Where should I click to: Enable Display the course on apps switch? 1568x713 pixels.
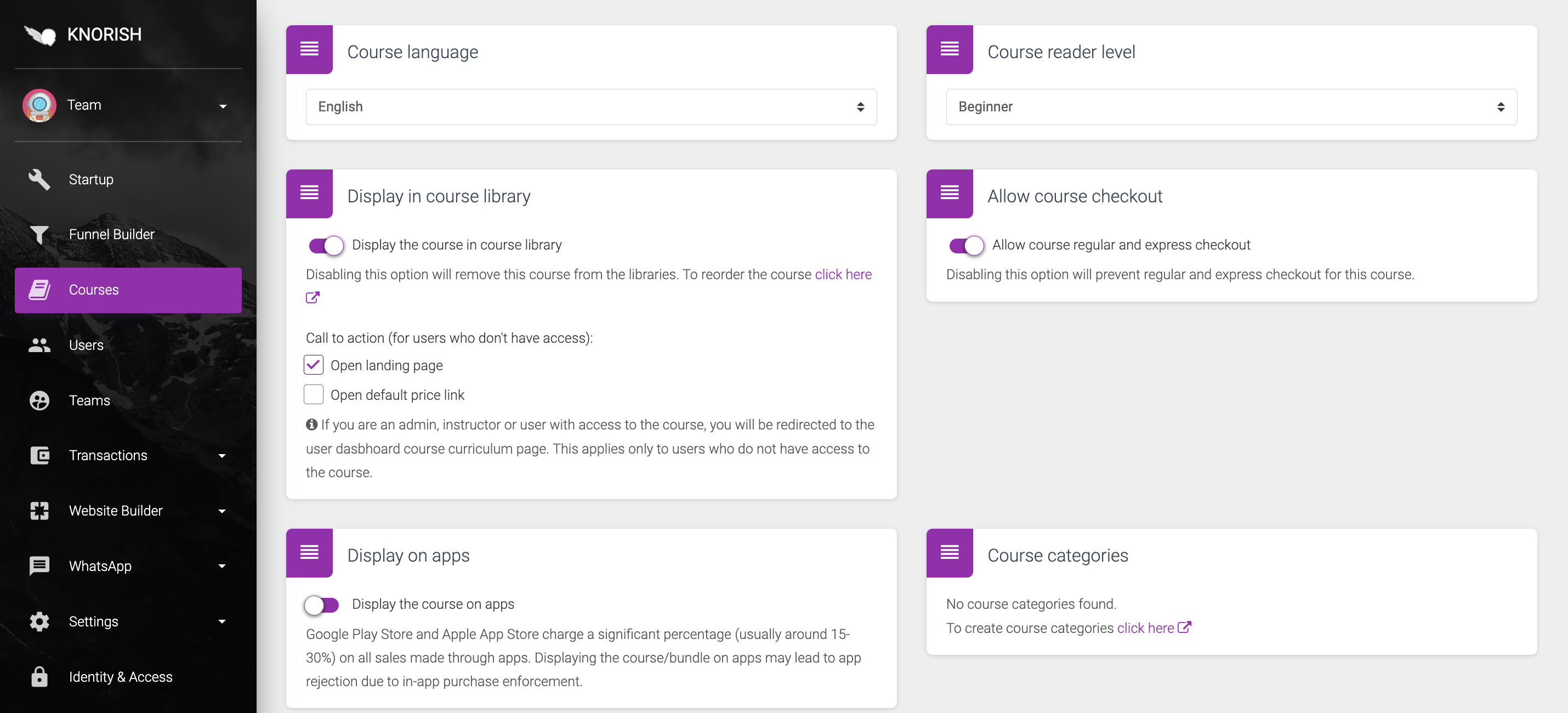(x=322, y=604)
